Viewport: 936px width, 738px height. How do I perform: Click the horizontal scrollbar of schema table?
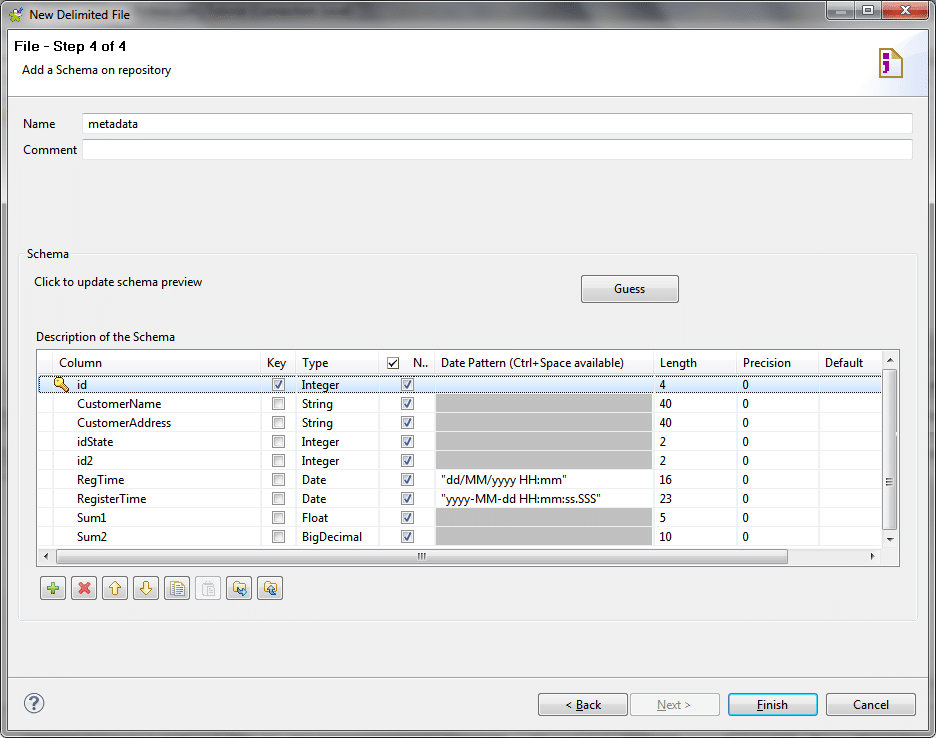point(421,556)
